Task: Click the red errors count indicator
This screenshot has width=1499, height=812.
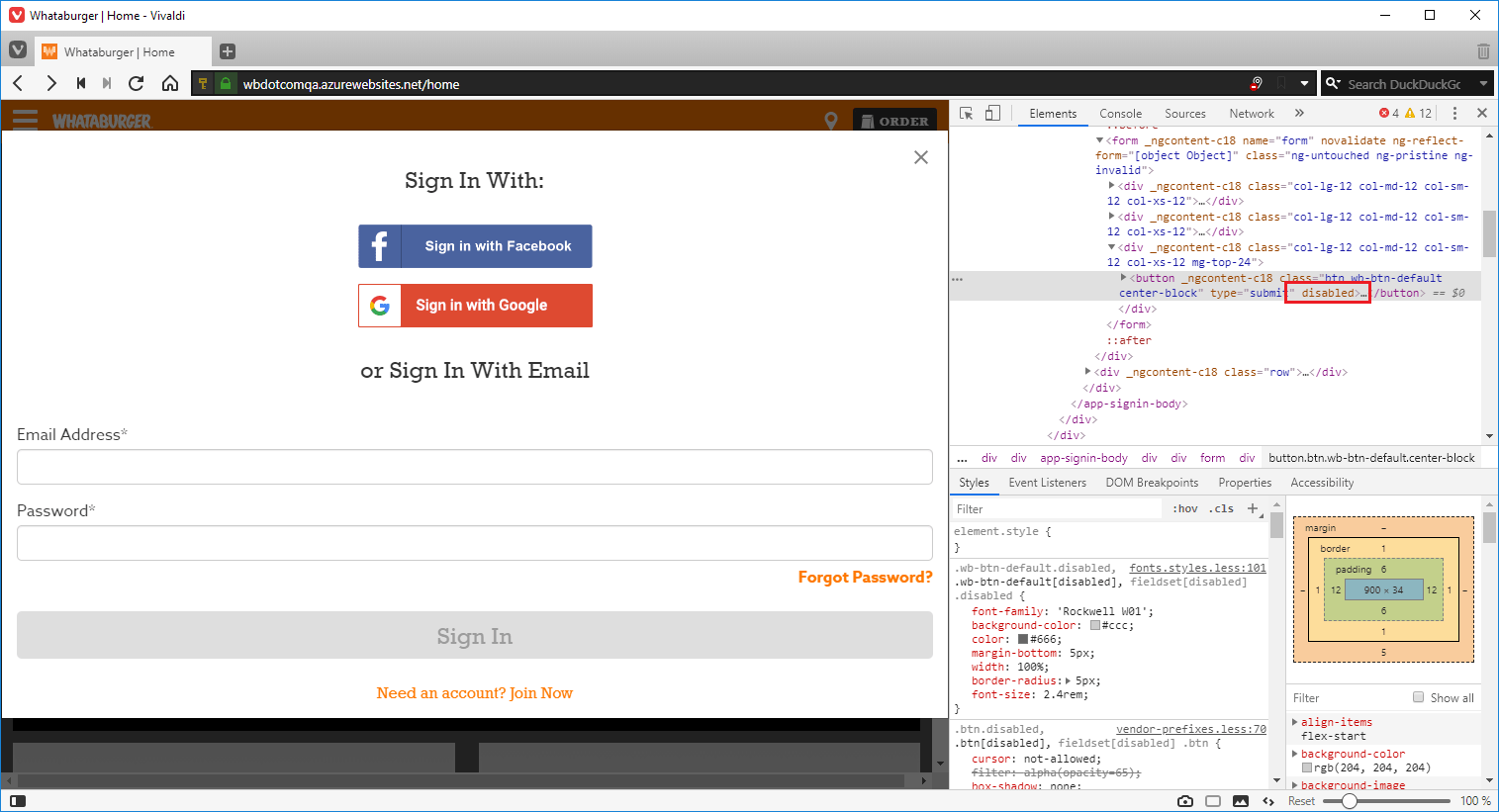Action: 1389,114
